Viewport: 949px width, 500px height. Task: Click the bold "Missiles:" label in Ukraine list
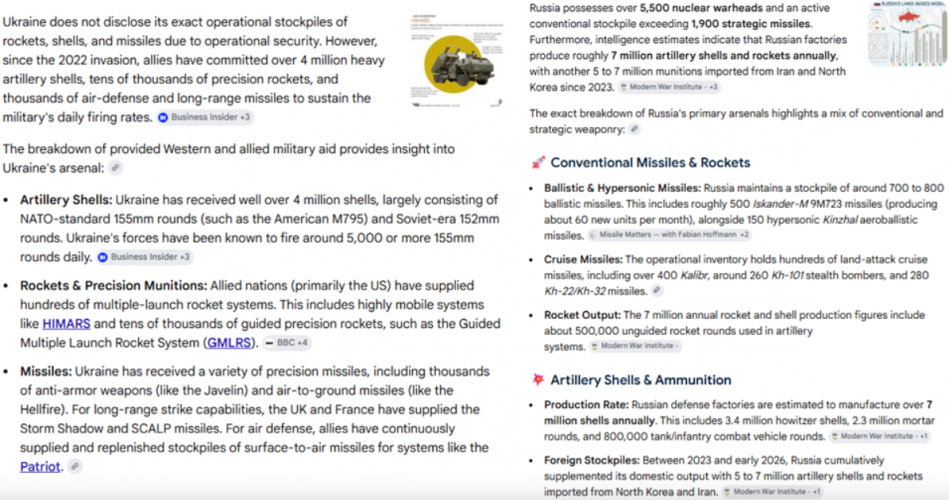pyautogui.click(x=46, y=372)
